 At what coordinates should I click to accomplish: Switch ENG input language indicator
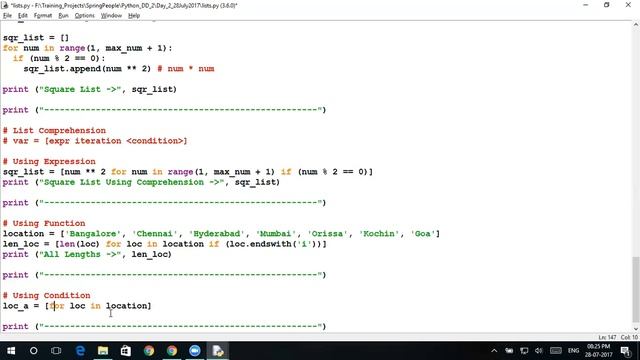[x=573, y=351]
